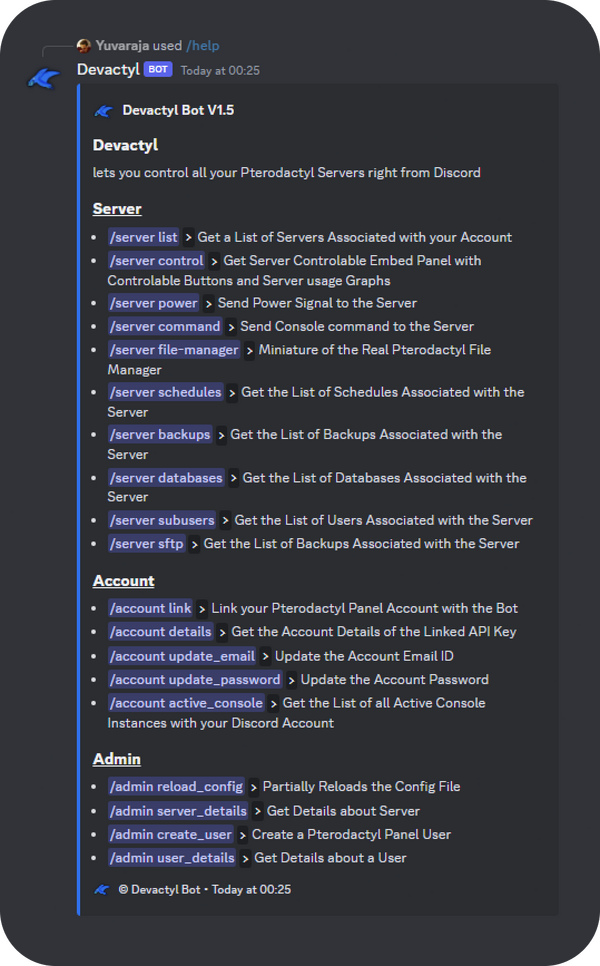Image resolution: width=600 pixels, height=966 pixels.
Task: Select the /server backups command mention
Action: click(x=158, y=434)
